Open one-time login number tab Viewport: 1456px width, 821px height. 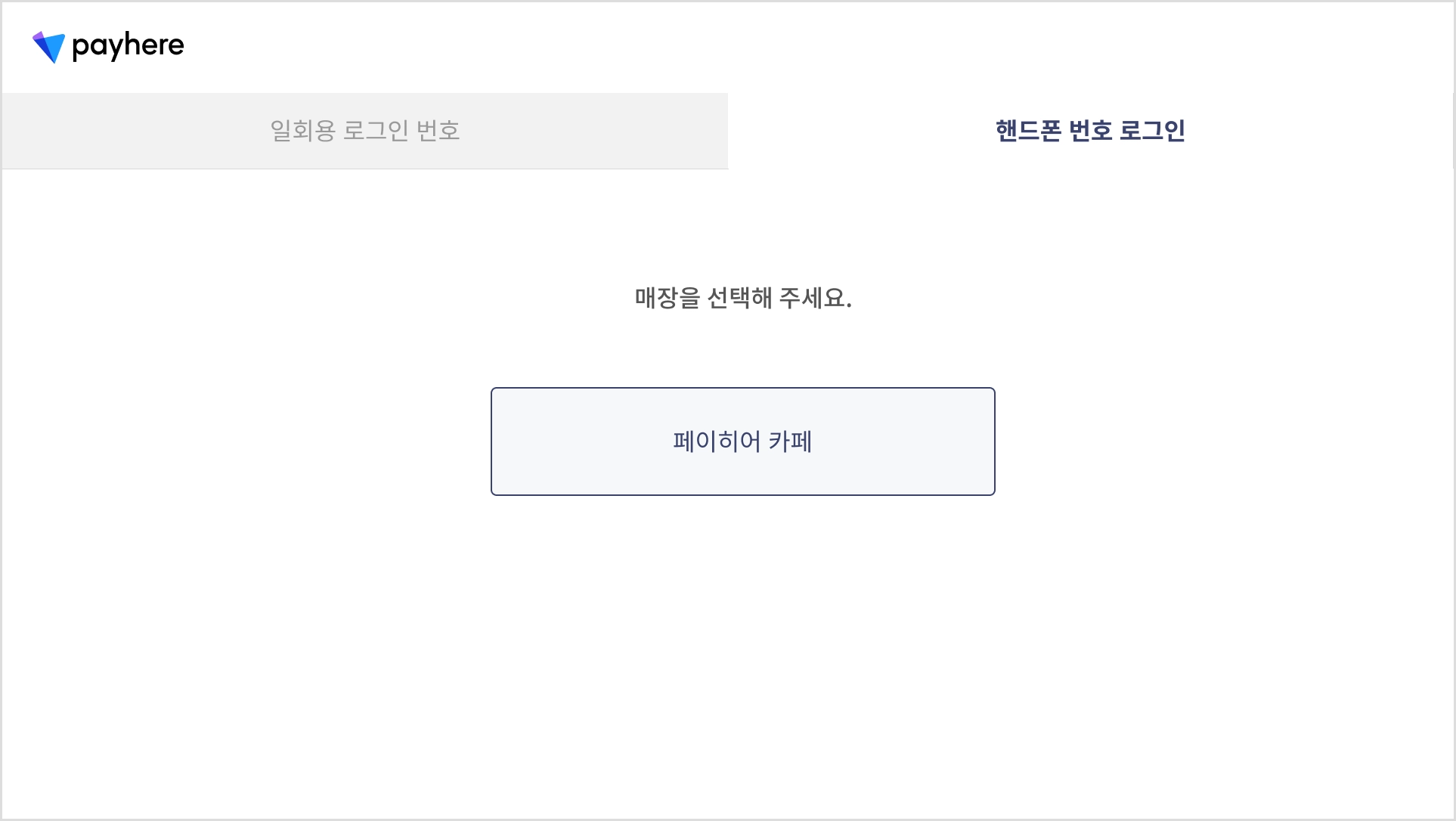[365, 131]
